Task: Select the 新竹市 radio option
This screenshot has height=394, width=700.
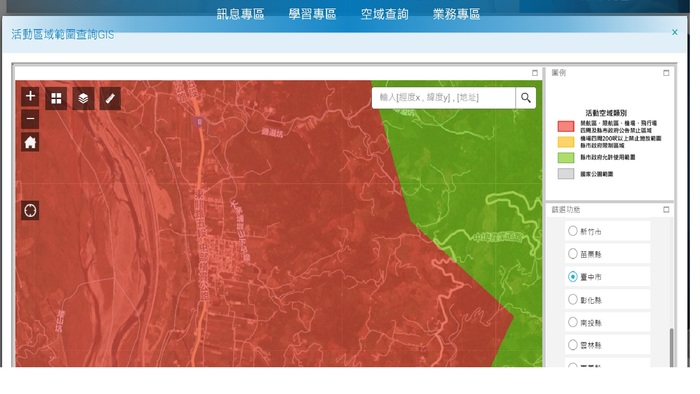Action: pyautogui.click(x=573, y=231)
